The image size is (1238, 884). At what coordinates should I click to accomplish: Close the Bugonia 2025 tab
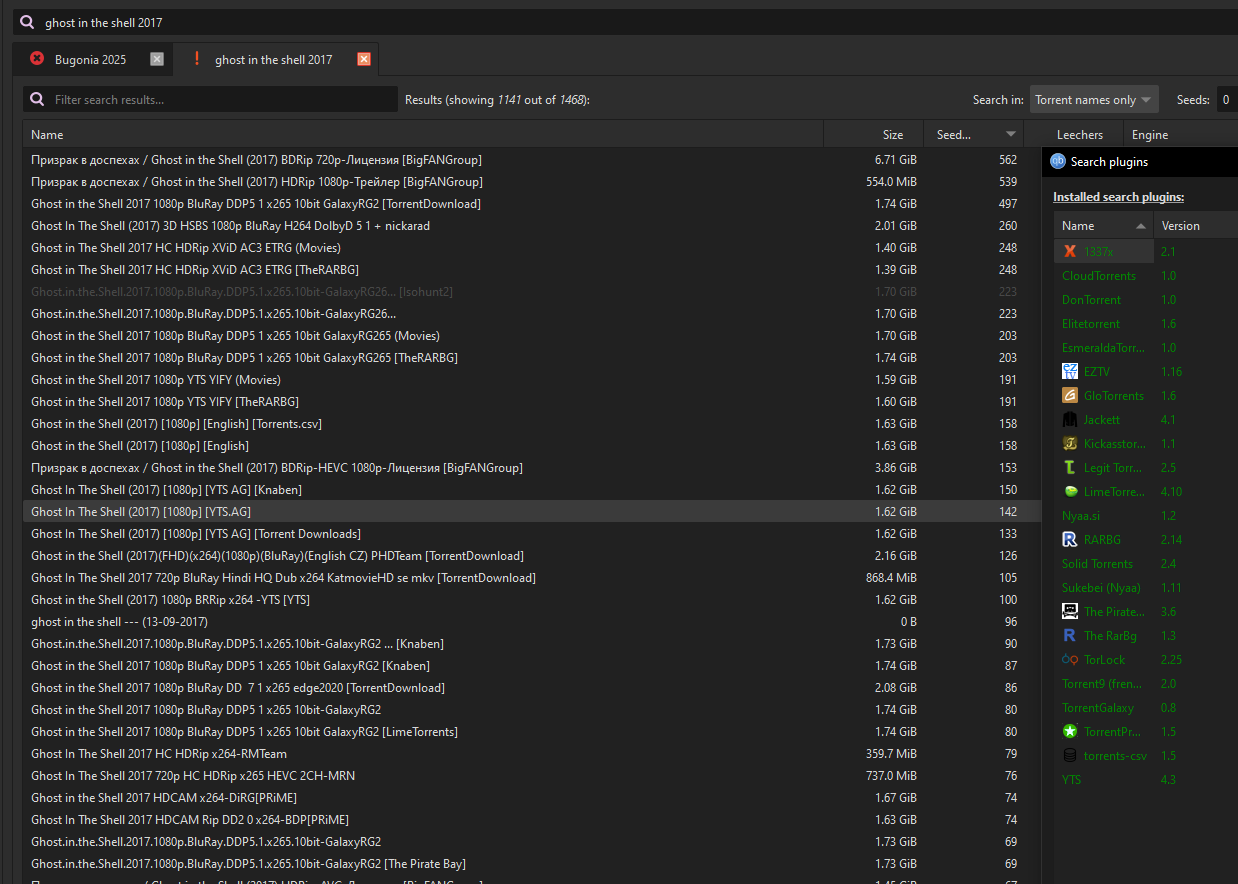click(x=157, y=59)
